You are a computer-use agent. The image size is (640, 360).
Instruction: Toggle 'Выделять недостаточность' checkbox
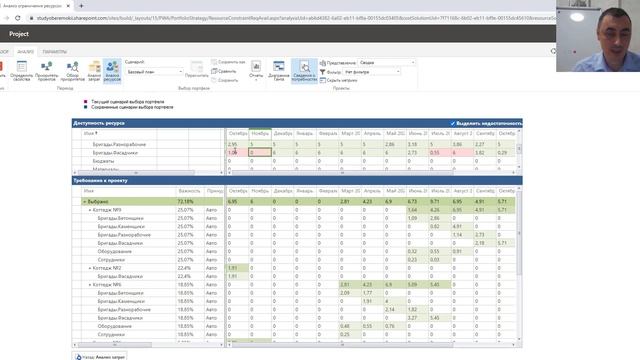click(x=453, y=123)
